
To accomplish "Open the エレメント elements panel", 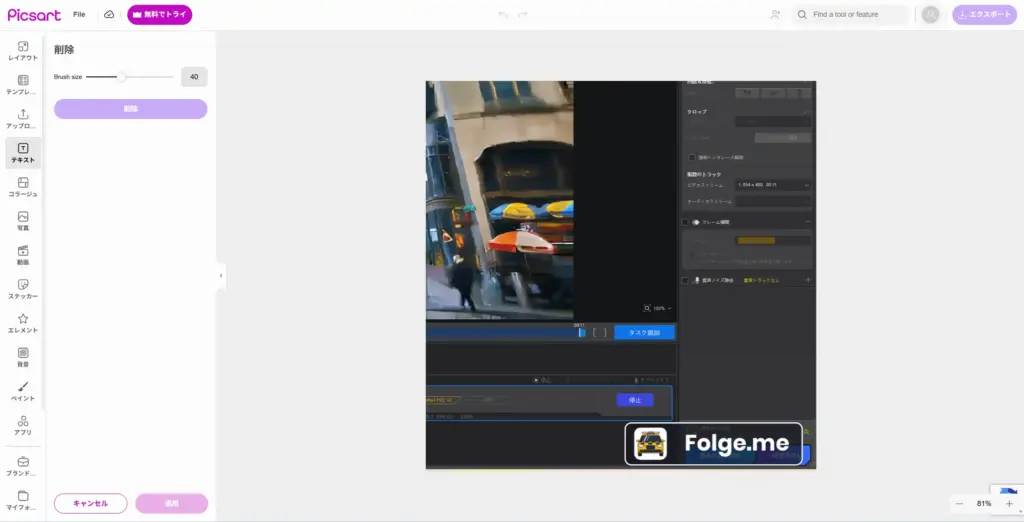I will tap(23, 323).
